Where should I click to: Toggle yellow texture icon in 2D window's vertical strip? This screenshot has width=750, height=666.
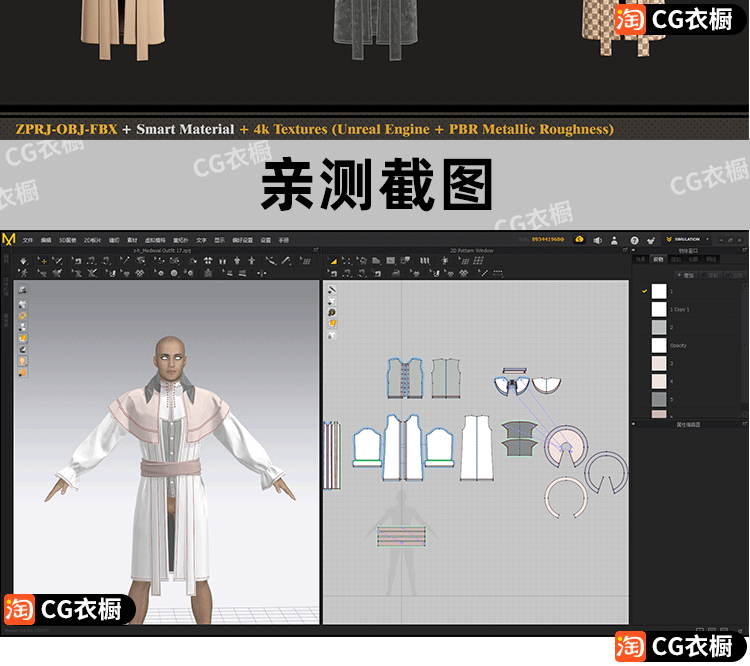point(332,324)
